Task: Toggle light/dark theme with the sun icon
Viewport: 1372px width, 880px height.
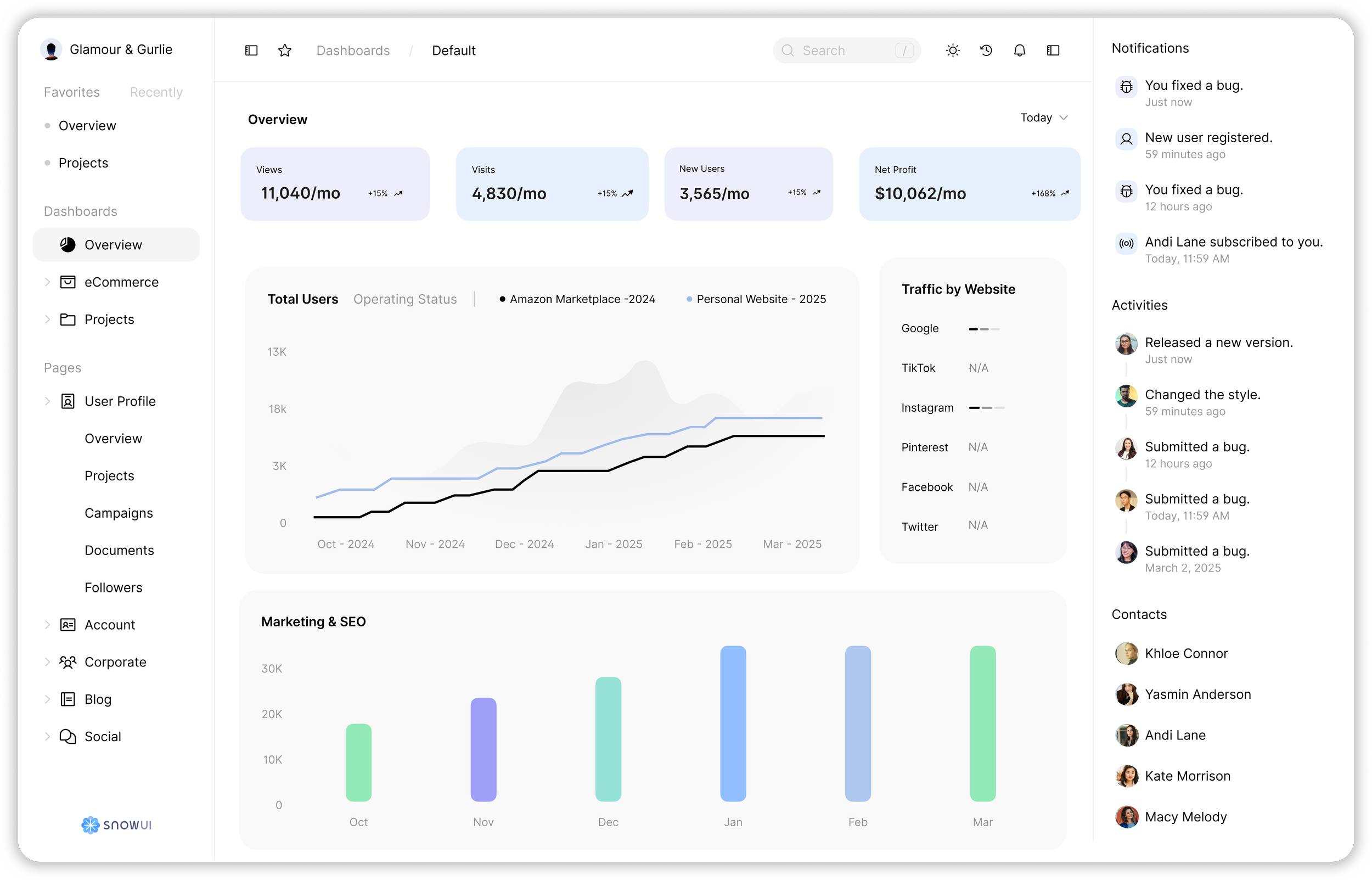Action: coord(952,51)
